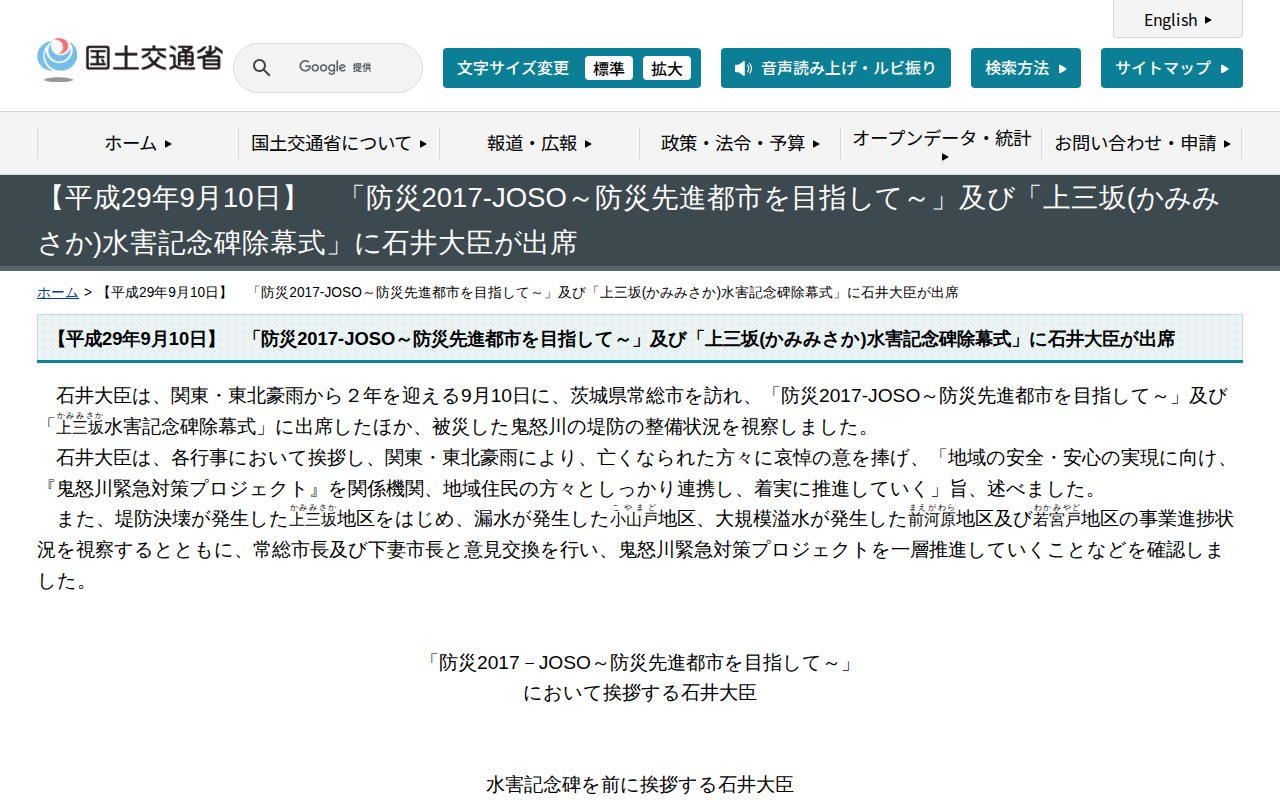
Task: Click the magnifying glass search icon
Action: 261,67
